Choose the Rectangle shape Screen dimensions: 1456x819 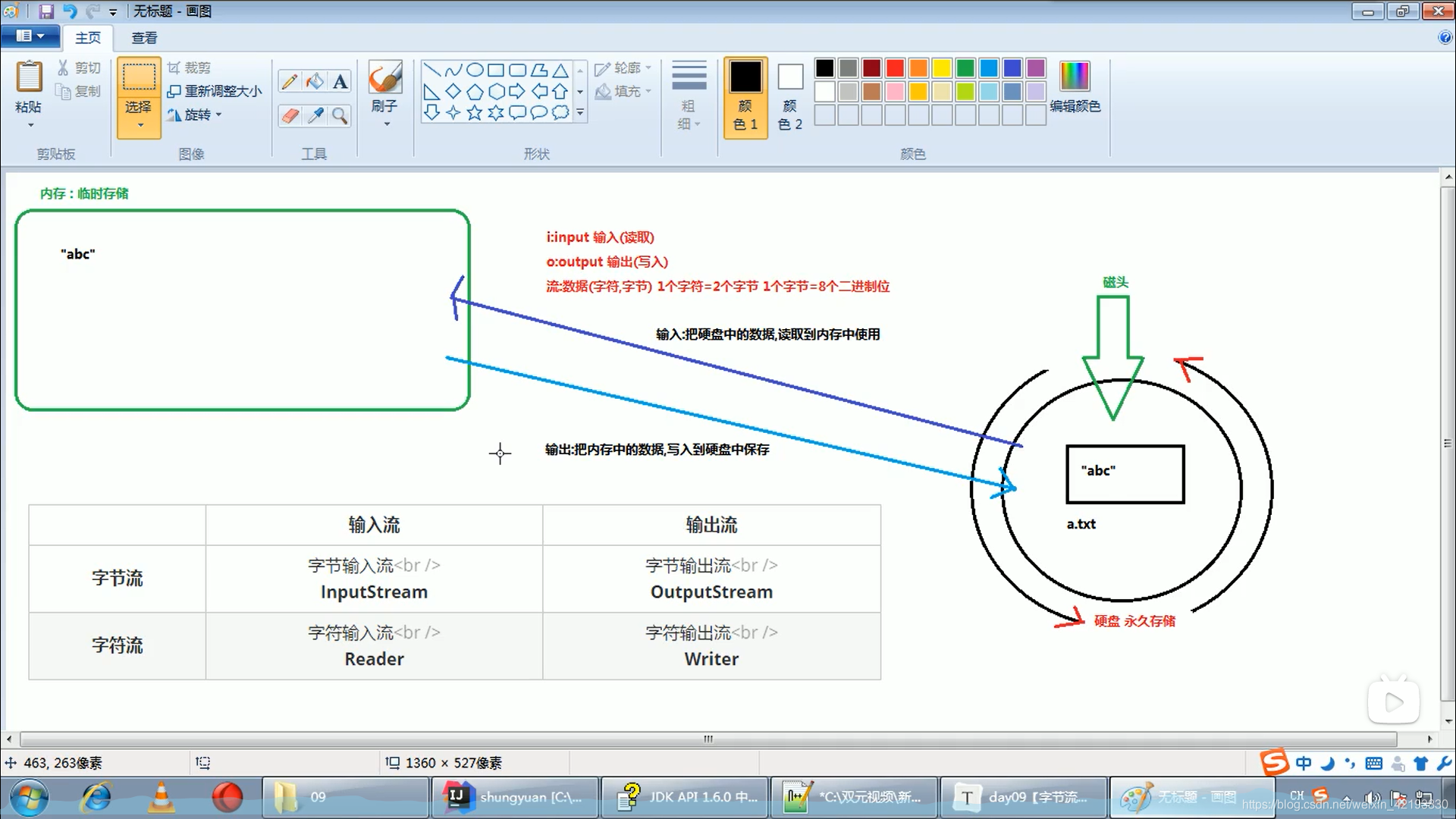(496, 71)
